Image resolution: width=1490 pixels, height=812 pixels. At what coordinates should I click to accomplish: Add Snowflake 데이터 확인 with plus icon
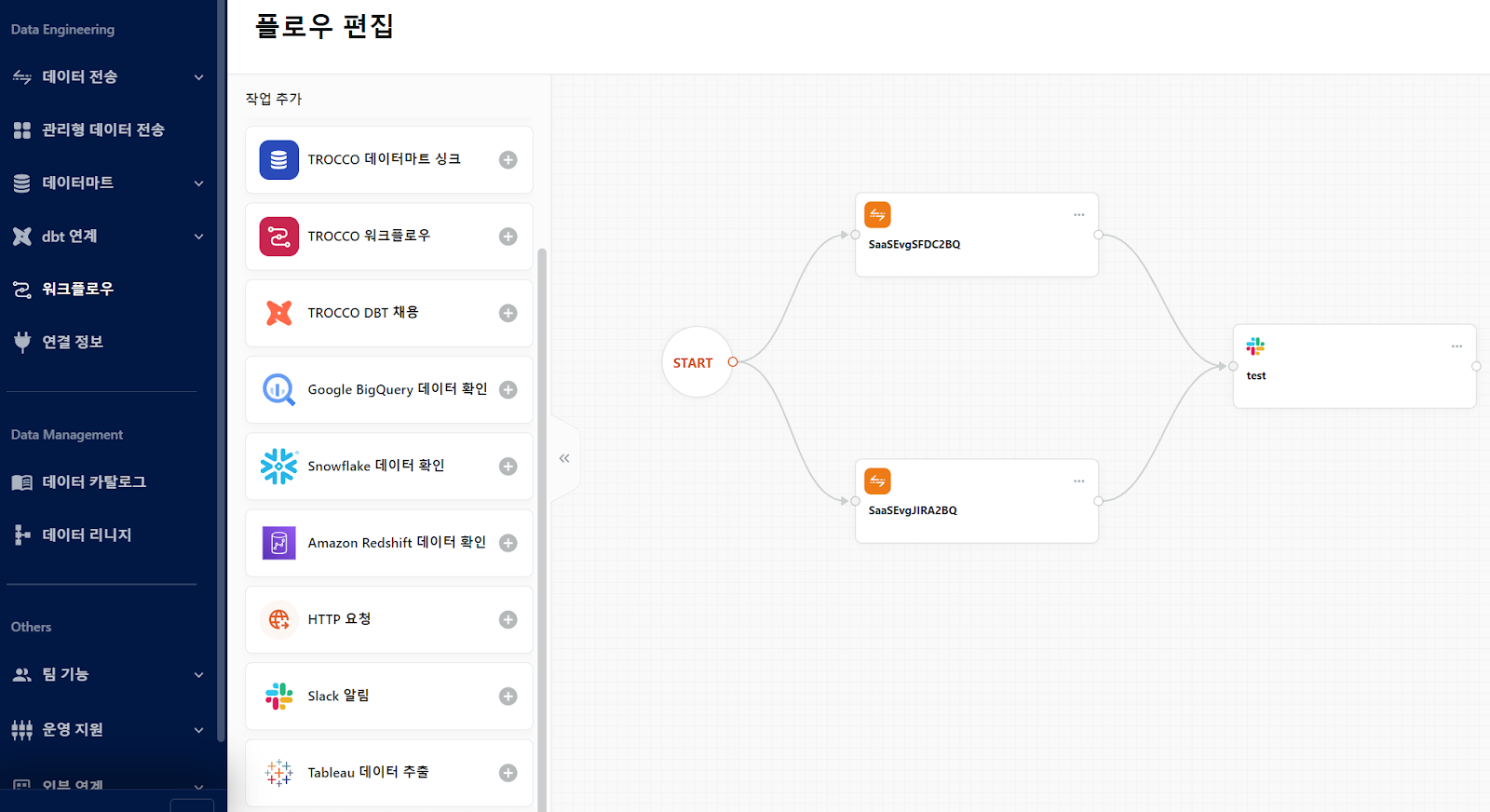pyautogui.click(x=508, y=467)
